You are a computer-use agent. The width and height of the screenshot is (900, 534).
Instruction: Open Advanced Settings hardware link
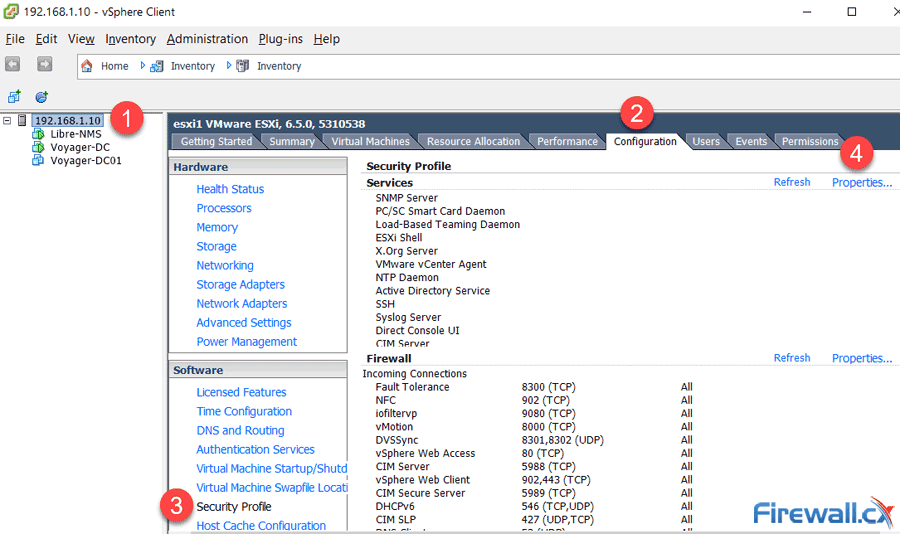click(x=244, y=323)
